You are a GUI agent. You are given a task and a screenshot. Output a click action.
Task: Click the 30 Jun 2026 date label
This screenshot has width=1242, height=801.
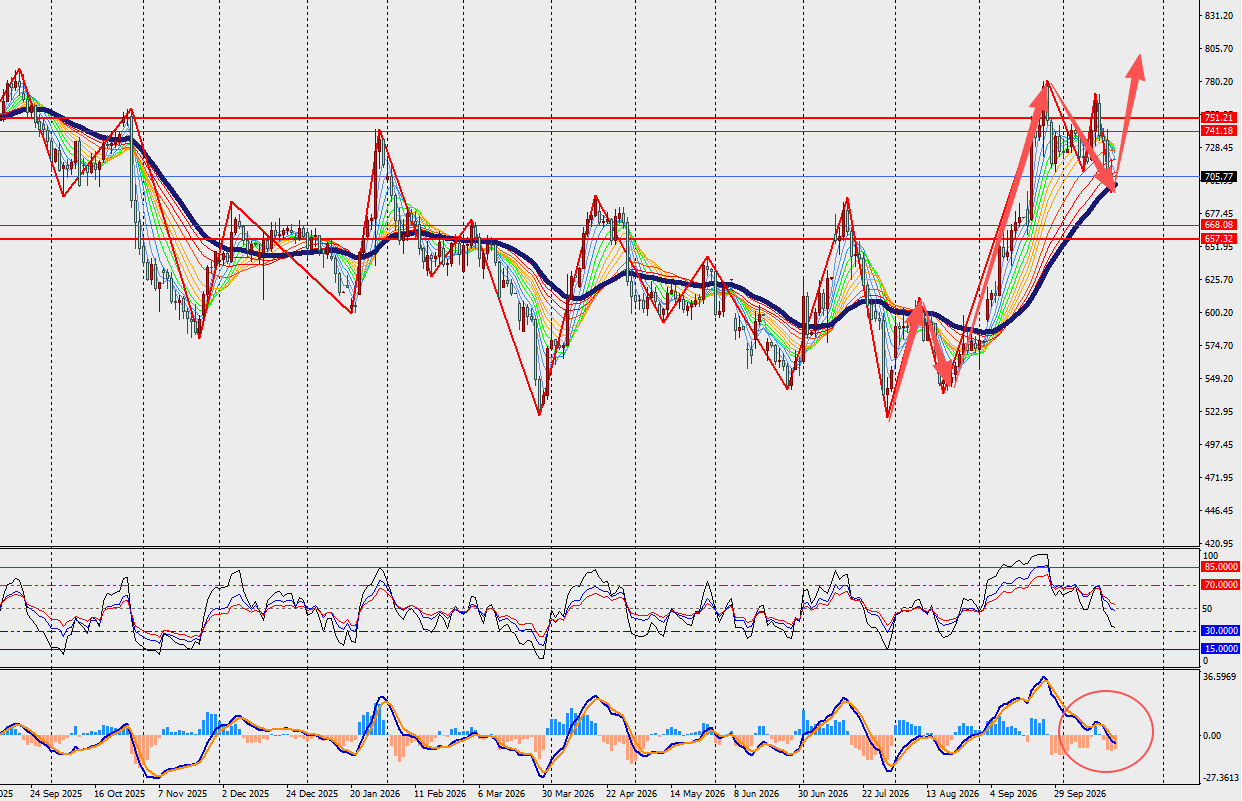pos(823,793)
